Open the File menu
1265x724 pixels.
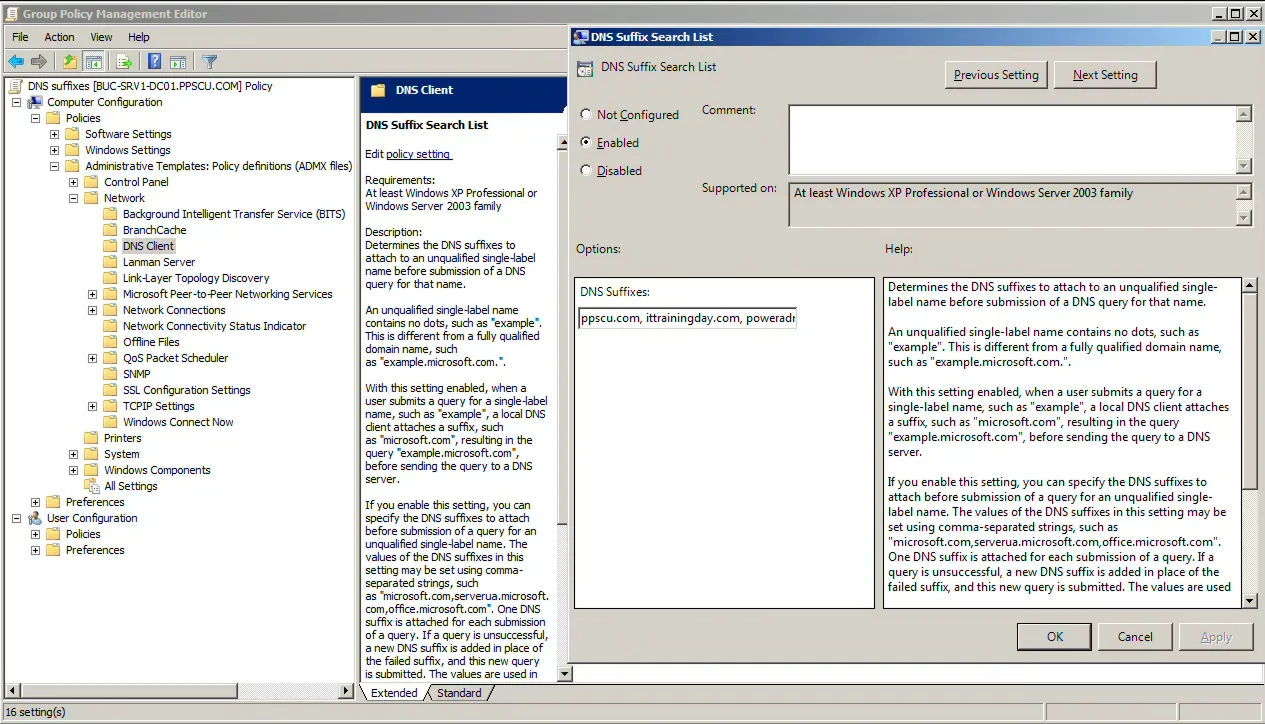21,37
